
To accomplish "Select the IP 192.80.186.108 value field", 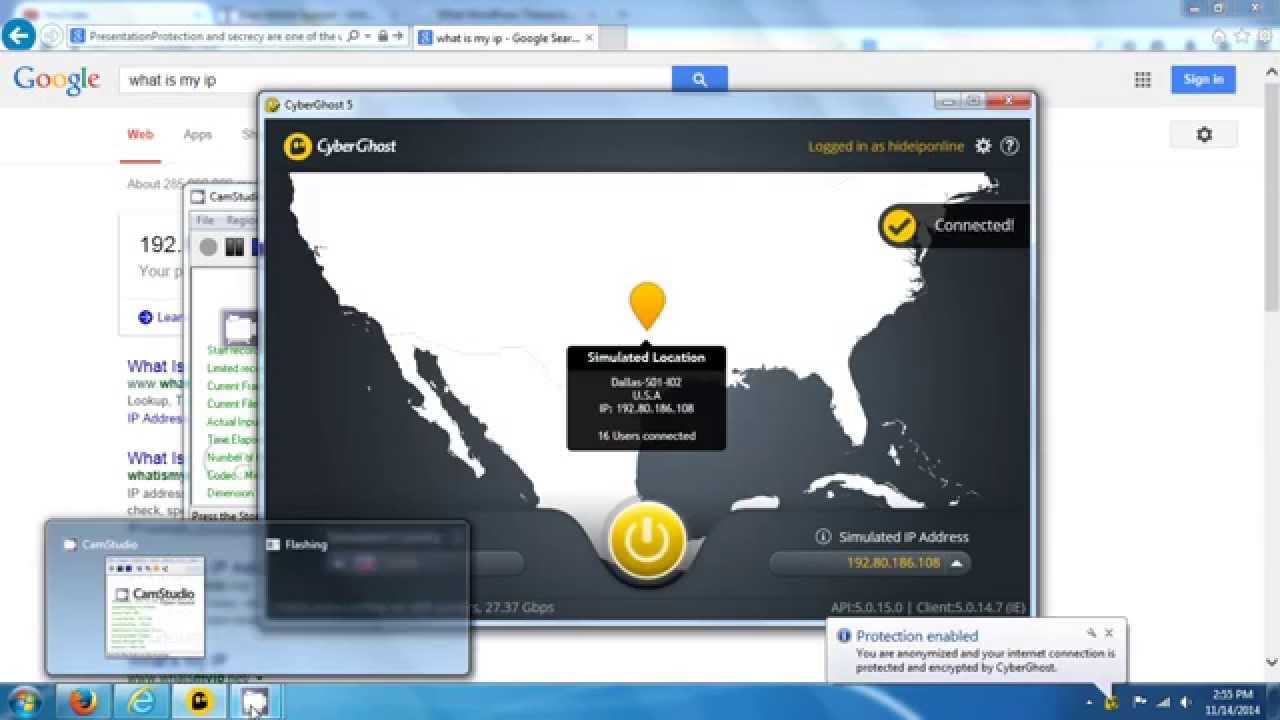I will pyautogui.click(x=870, y=563).
